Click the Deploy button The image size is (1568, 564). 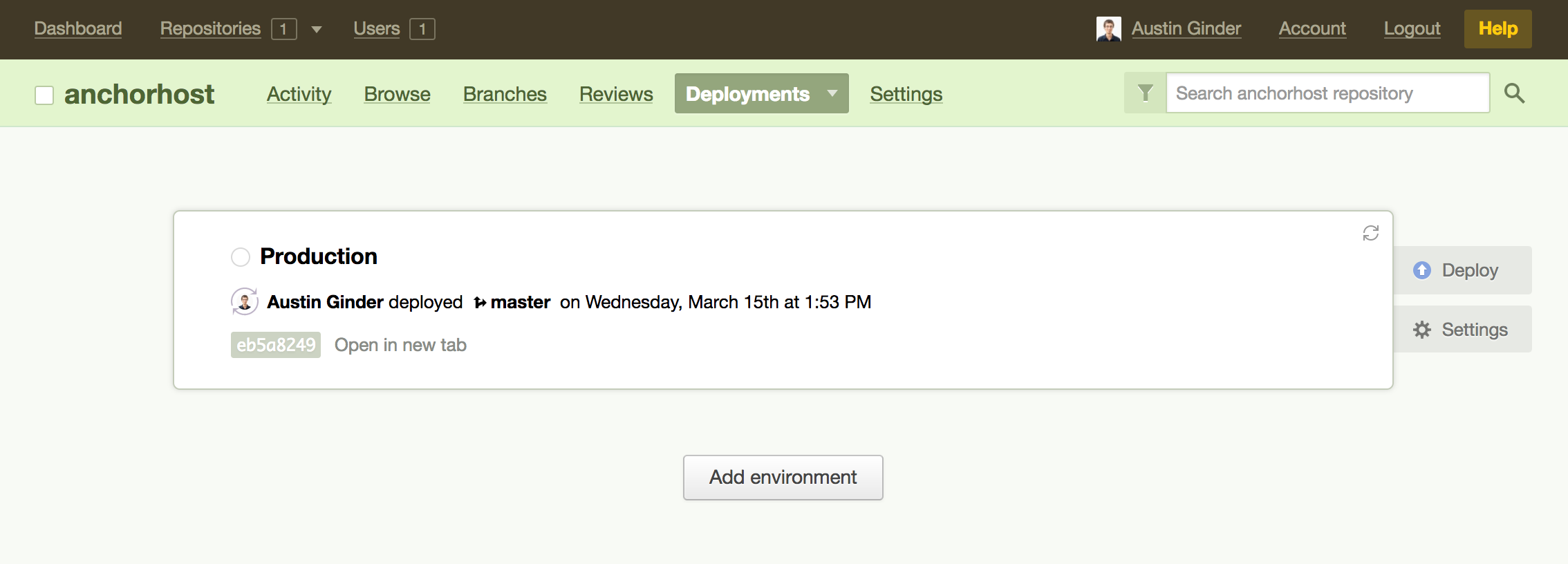(1462, 270)
